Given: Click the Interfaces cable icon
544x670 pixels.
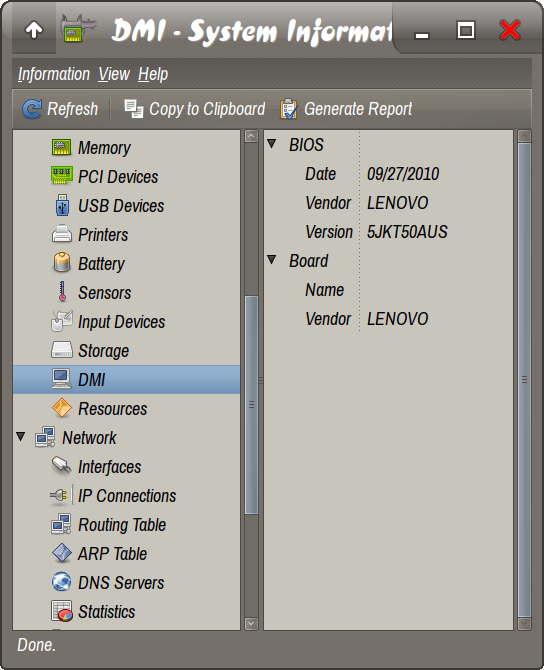Looking at the screenshot, I should click(x=62, y=466).
